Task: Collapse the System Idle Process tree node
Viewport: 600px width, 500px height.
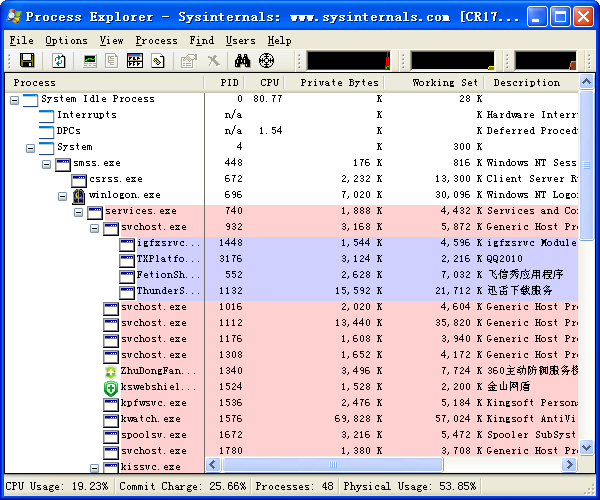Action: (x=15, y=99)
